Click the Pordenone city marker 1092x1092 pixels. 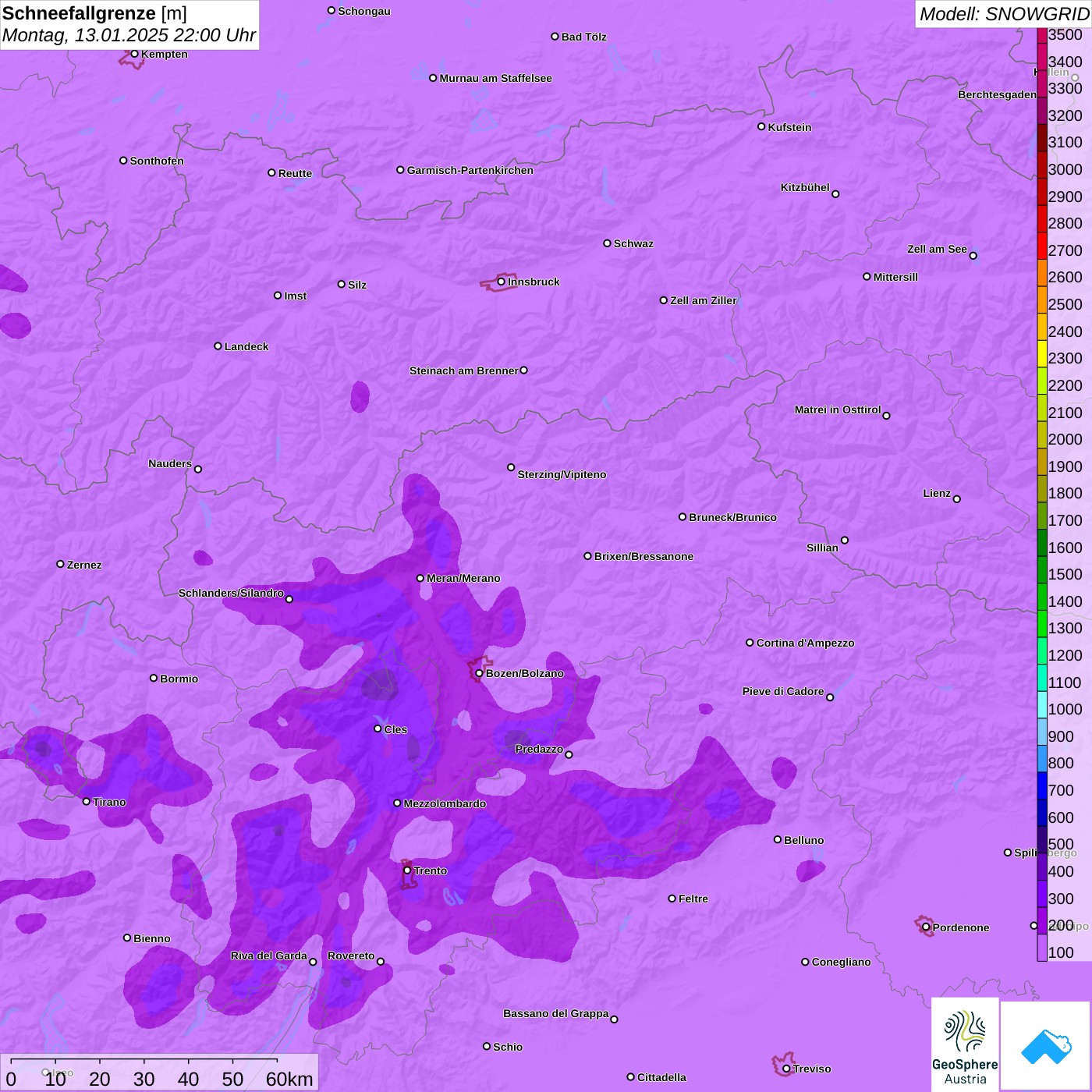point(926,927)
